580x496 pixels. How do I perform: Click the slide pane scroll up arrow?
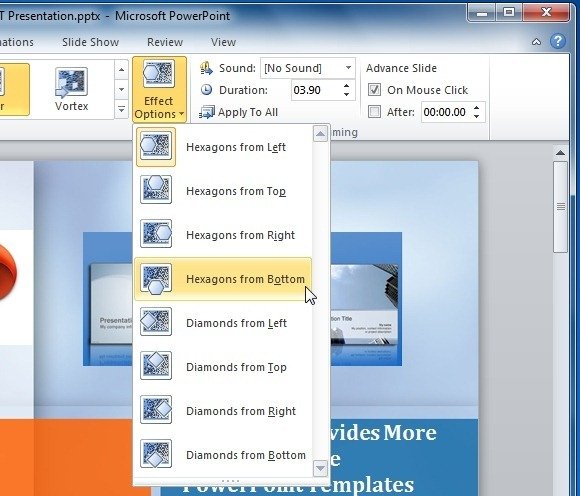pyautogui.click(x=560, y=152)
